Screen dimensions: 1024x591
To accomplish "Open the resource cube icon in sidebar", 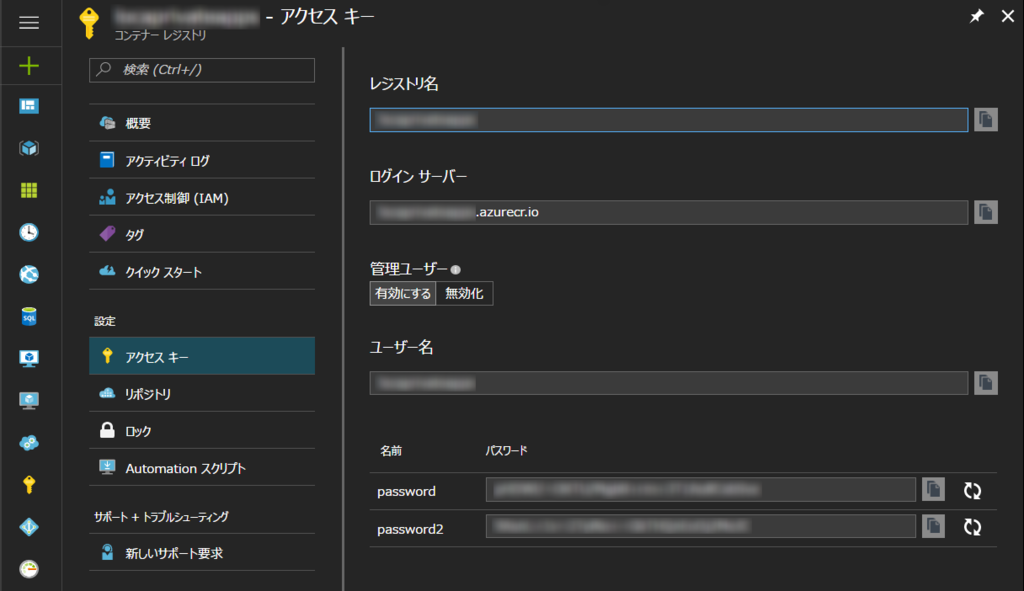I will click(x=29, y=148).
